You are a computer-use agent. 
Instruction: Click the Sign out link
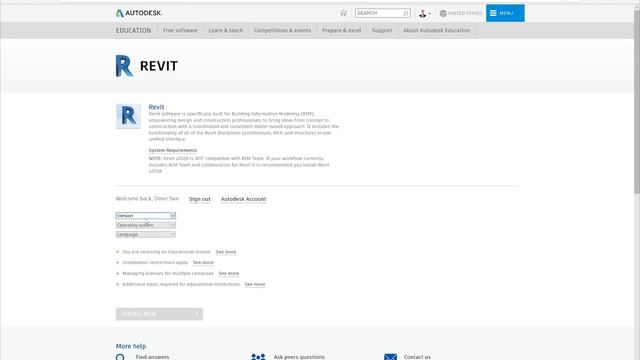coord(200,199)
